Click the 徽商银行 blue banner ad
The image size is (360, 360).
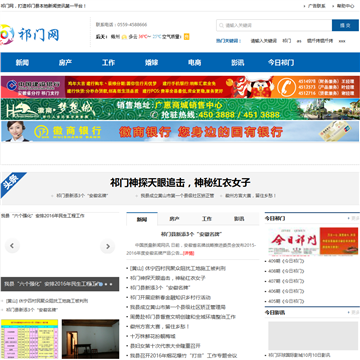(180, 131)
